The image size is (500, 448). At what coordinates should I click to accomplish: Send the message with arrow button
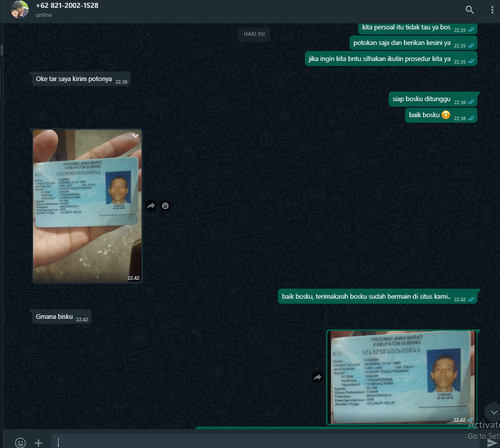pos(492,443)
